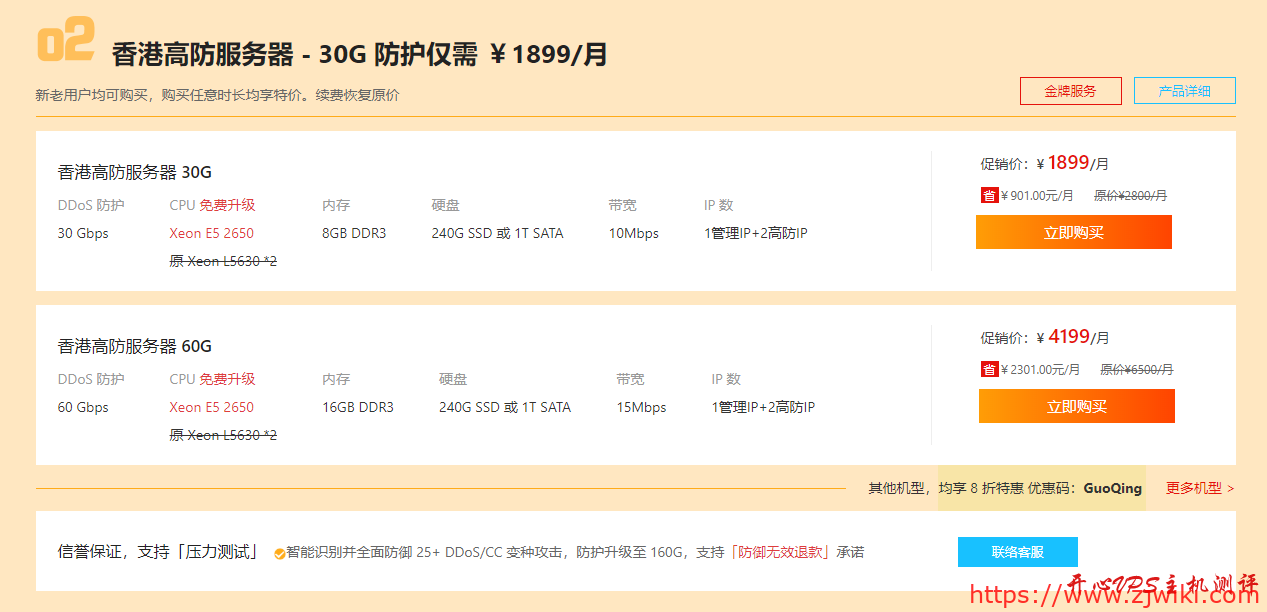Screen dimensions: 1267x612
Task: Click the 金牌服务 button
Action: click(x=1070, y=91)
